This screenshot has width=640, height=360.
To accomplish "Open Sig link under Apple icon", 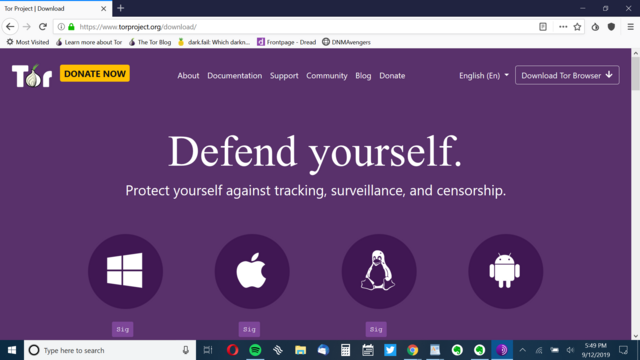I will (249, 329).
